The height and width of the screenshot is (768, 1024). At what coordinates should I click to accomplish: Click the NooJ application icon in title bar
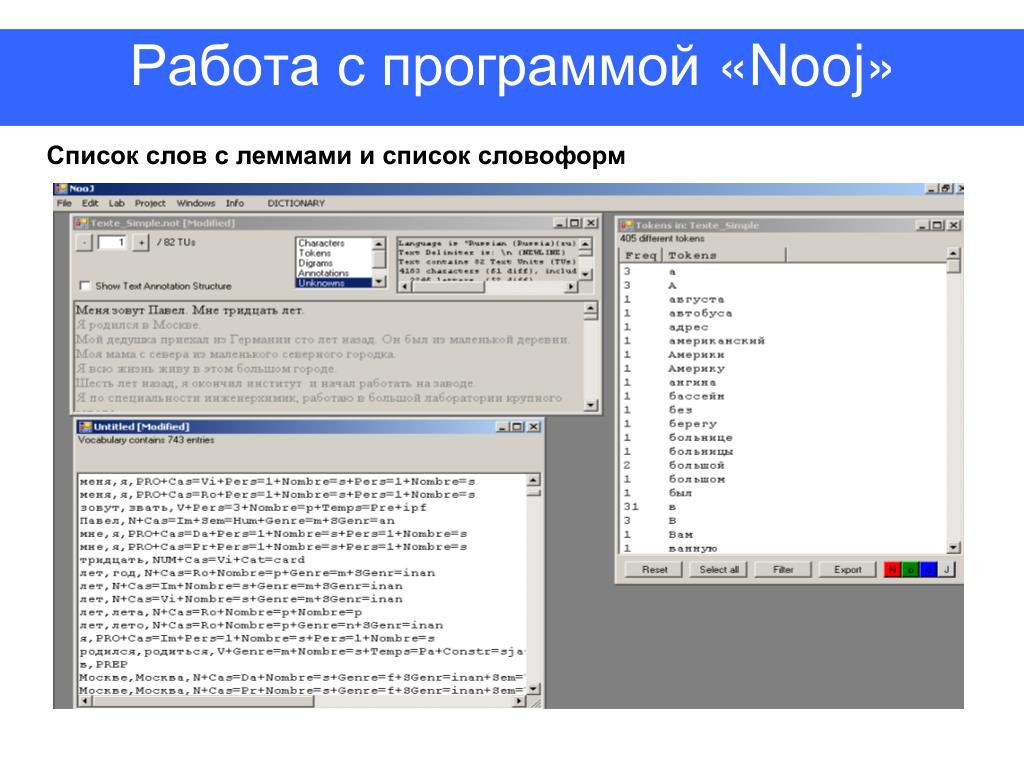coord(61,189)
